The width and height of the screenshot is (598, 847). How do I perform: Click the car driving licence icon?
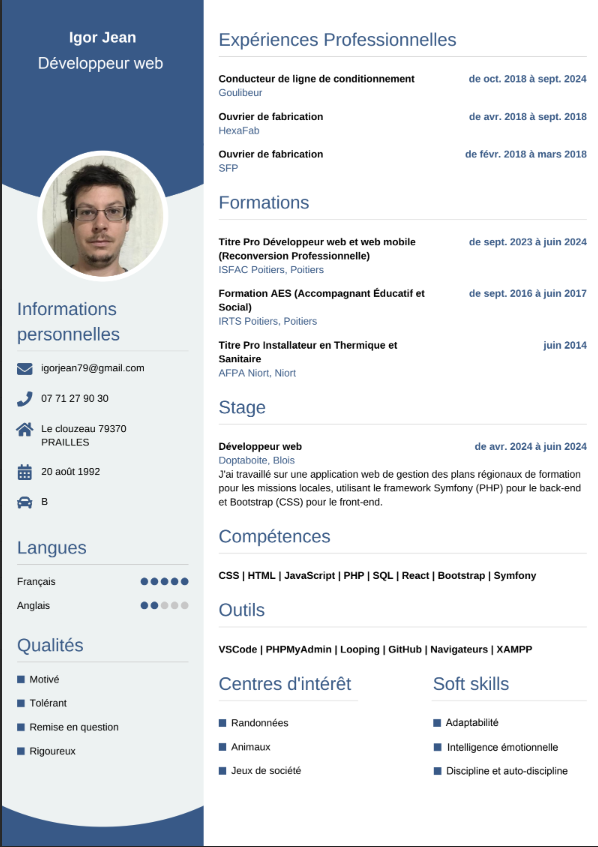click(x=25, y=502)
